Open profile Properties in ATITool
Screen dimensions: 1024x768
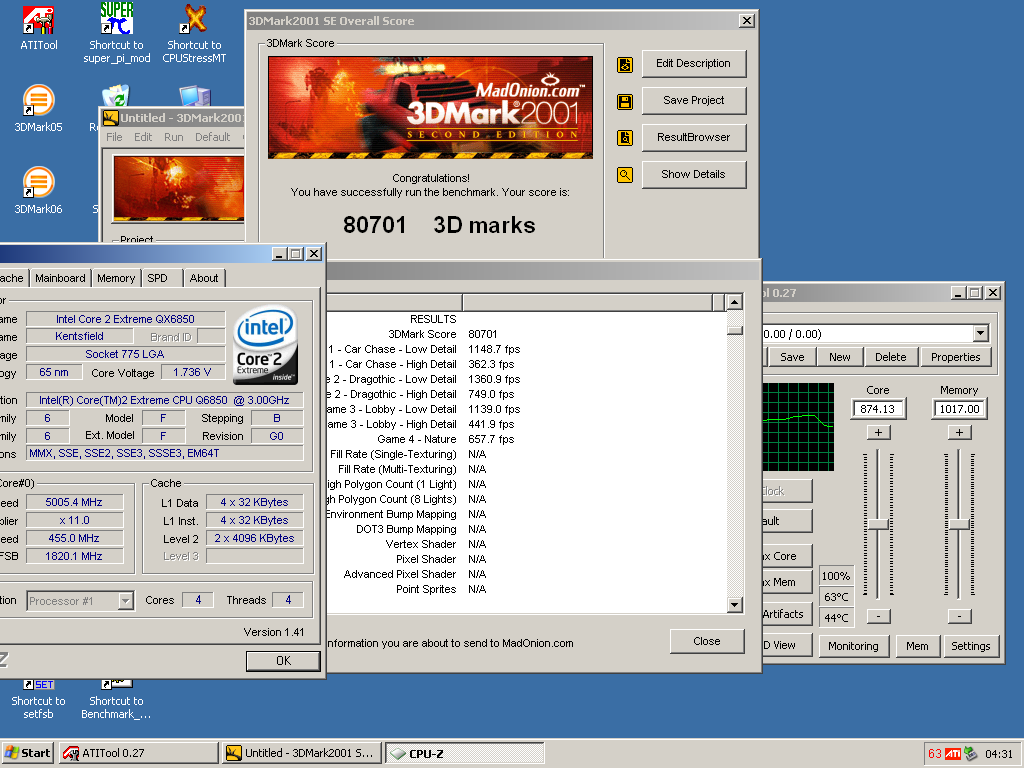955,357
